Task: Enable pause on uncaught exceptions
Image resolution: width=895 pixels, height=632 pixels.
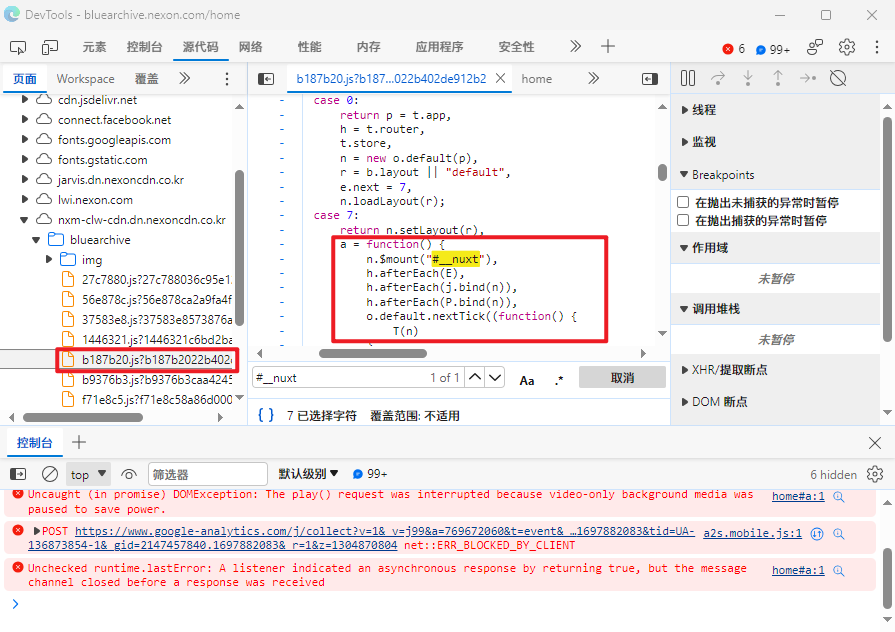Action: coord(684,203)
